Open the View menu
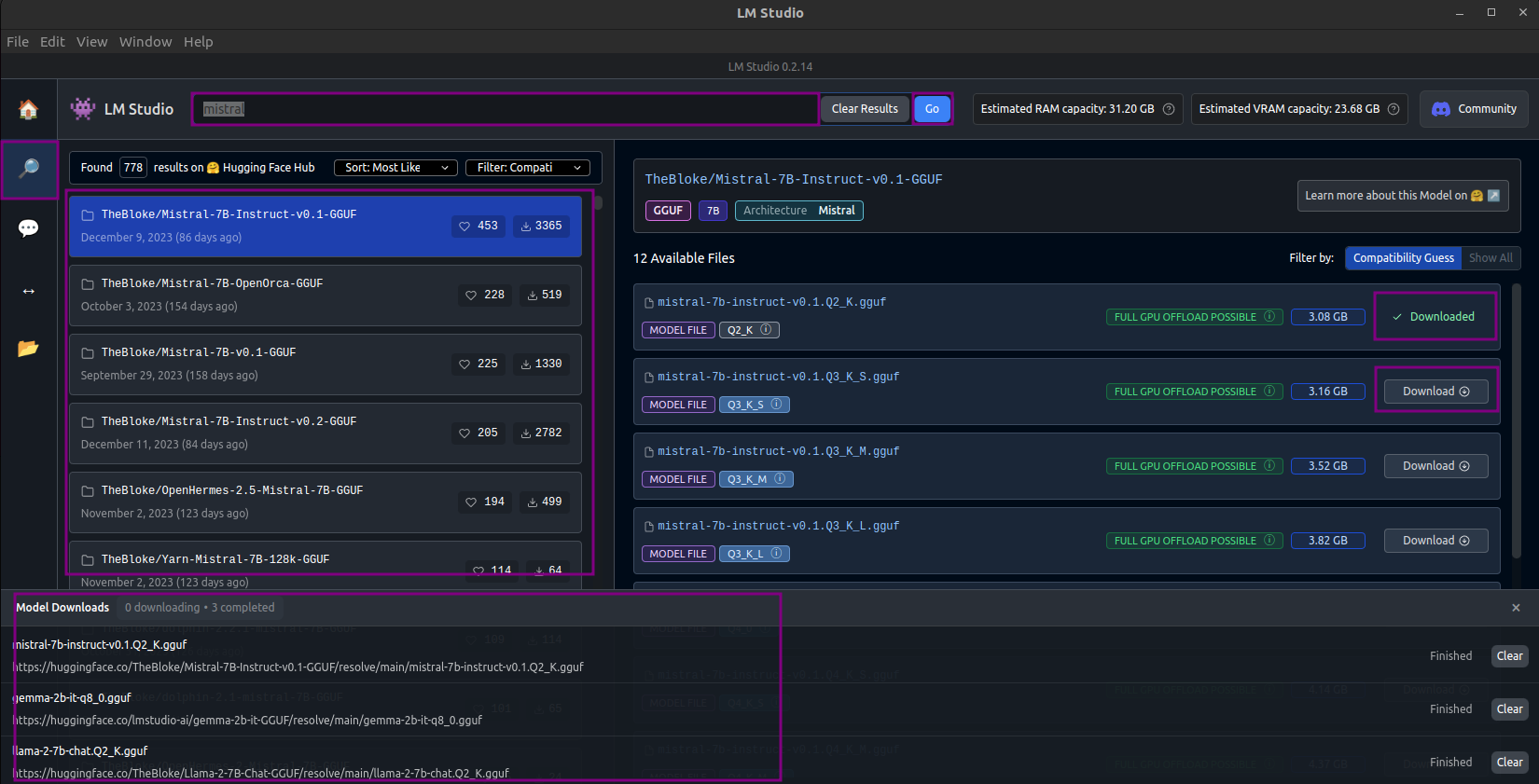Image resolution: width=1539 pixels, height=784 pixels. (x=91, y=42)
